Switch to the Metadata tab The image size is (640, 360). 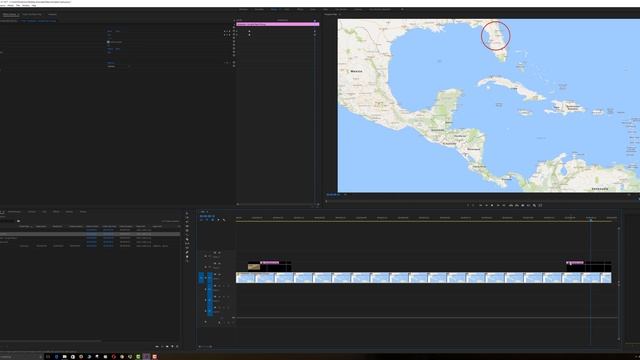52,14
